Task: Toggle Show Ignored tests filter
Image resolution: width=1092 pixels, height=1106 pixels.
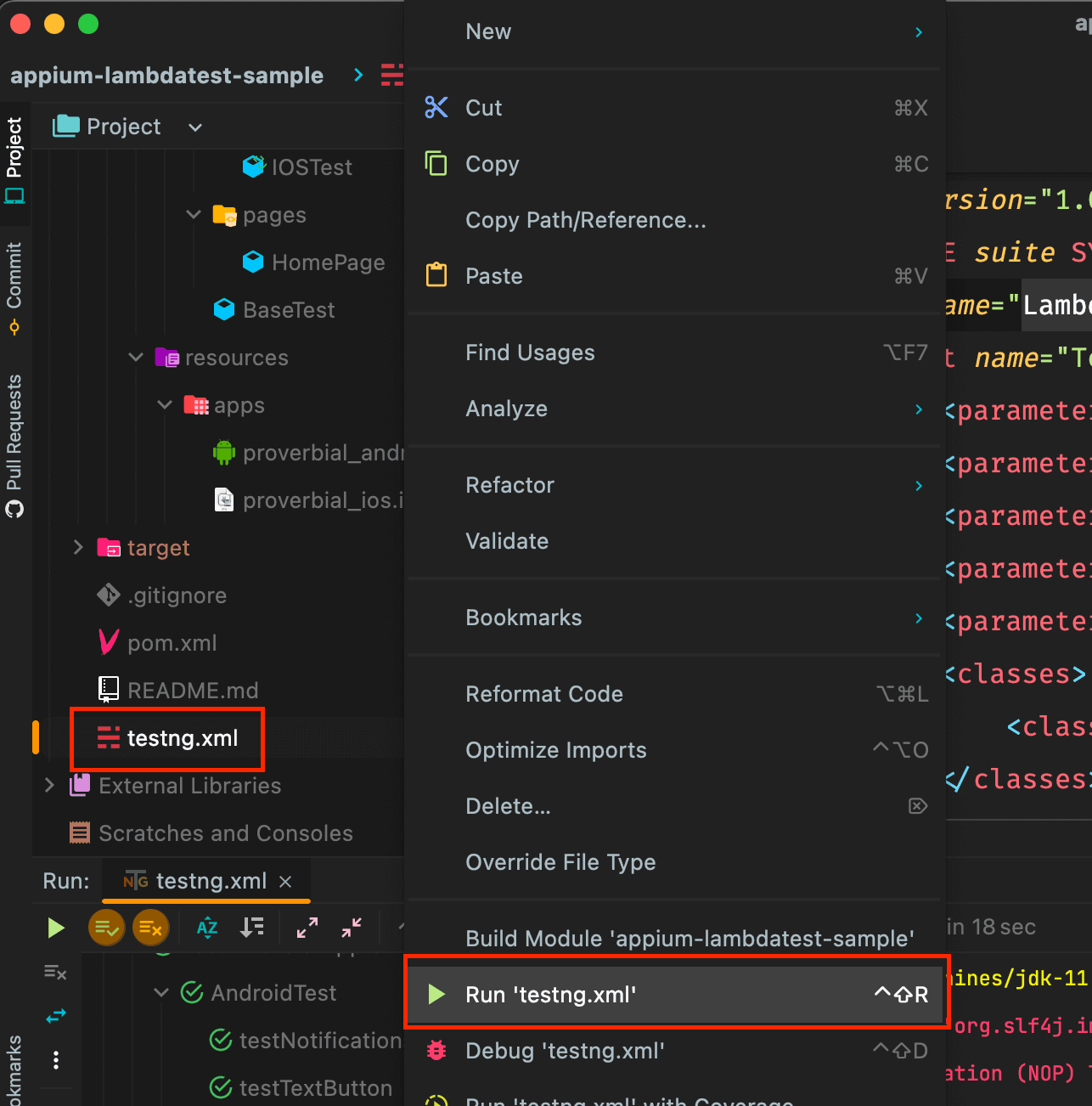Action: [x=151, y=928]
